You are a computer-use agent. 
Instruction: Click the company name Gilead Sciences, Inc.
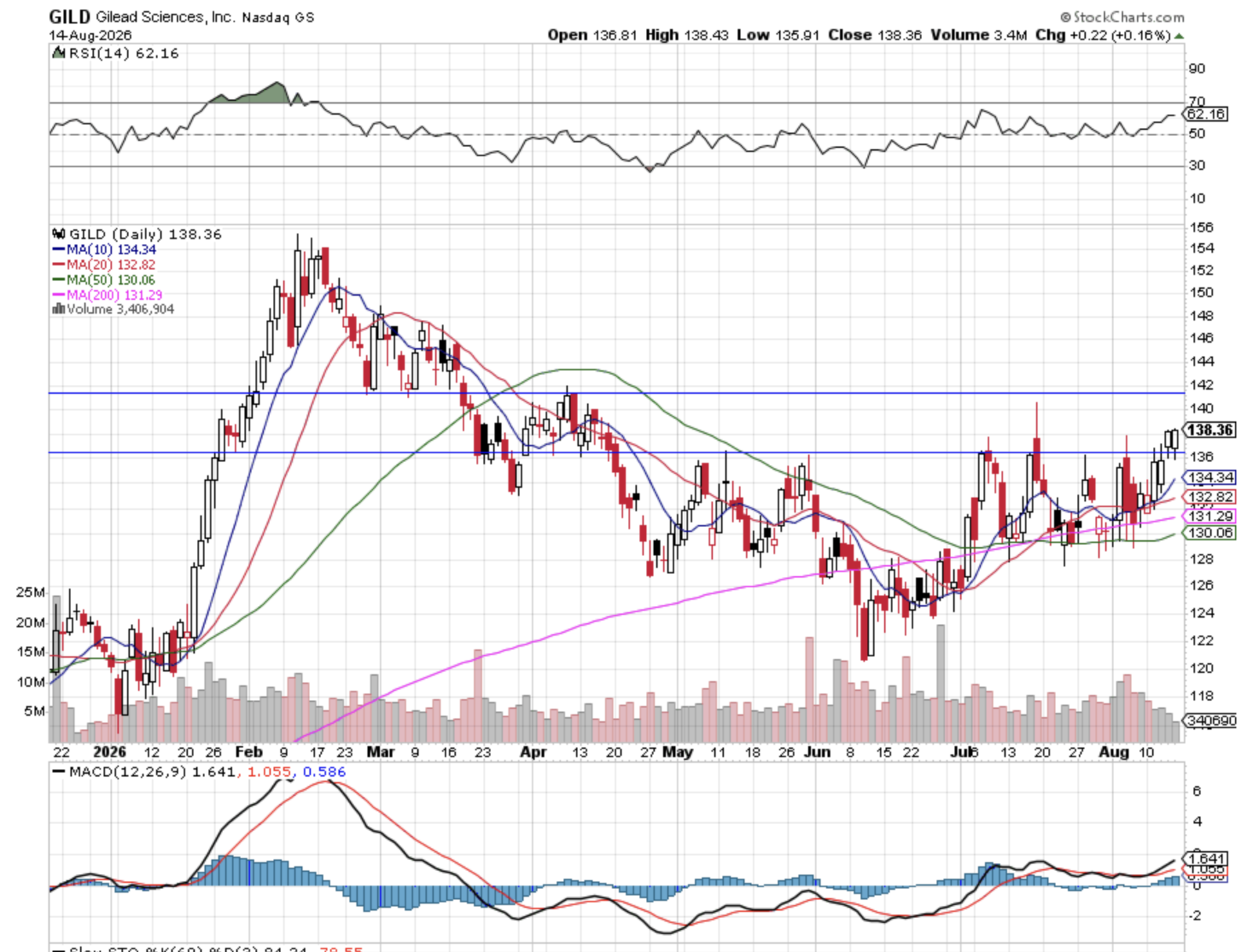tap(166, 17)
